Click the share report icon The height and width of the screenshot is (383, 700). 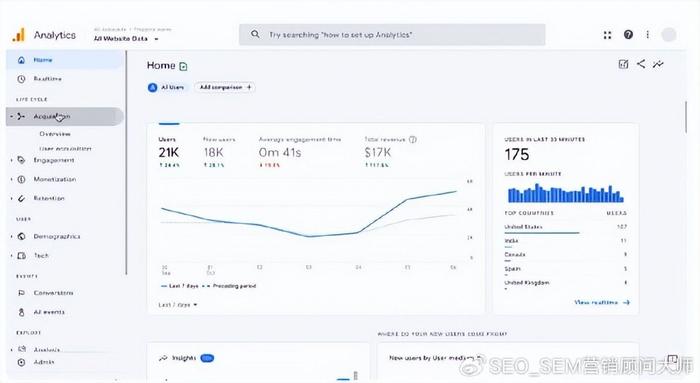(x=641, y=64)
